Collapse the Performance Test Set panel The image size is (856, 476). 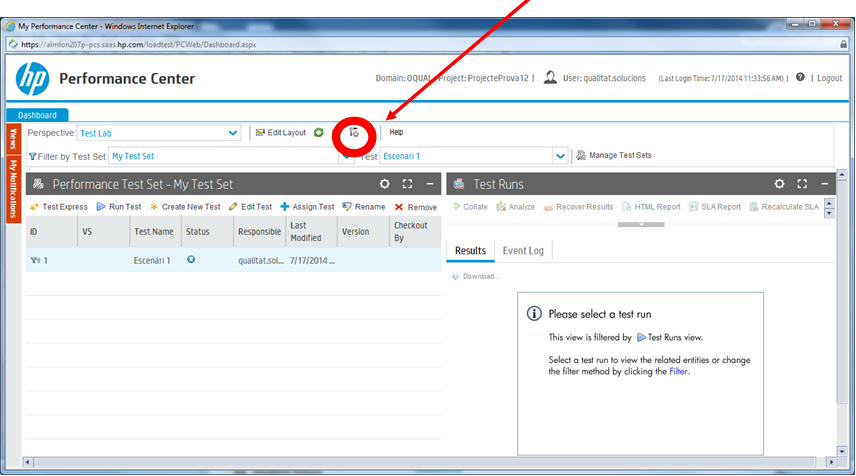[430, 184]
